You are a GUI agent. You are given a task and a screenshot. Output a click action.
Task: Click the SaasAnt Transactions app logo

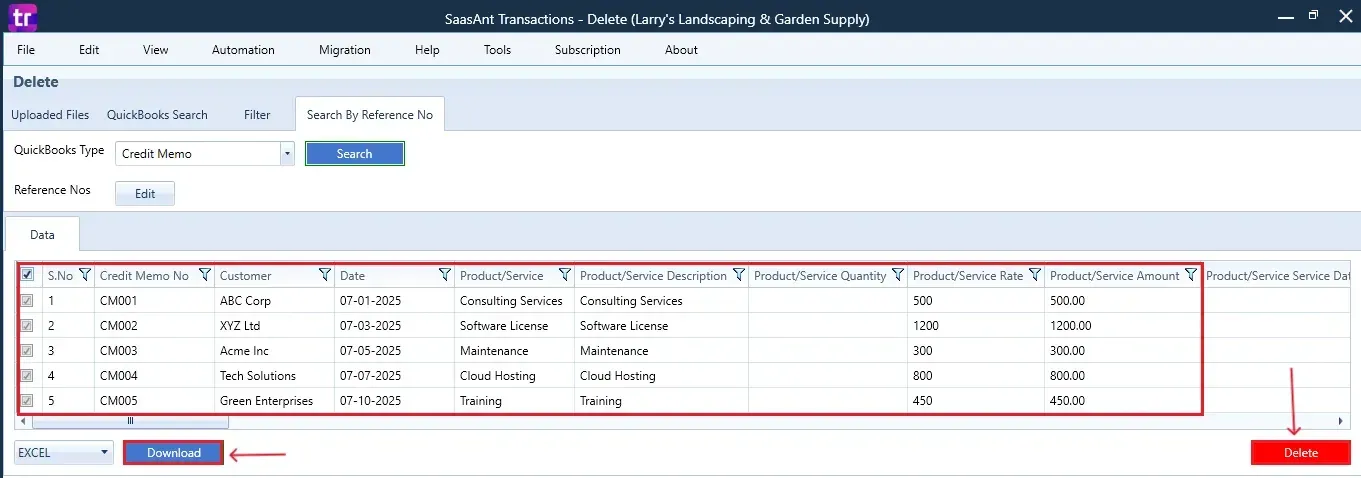point(20,17)
